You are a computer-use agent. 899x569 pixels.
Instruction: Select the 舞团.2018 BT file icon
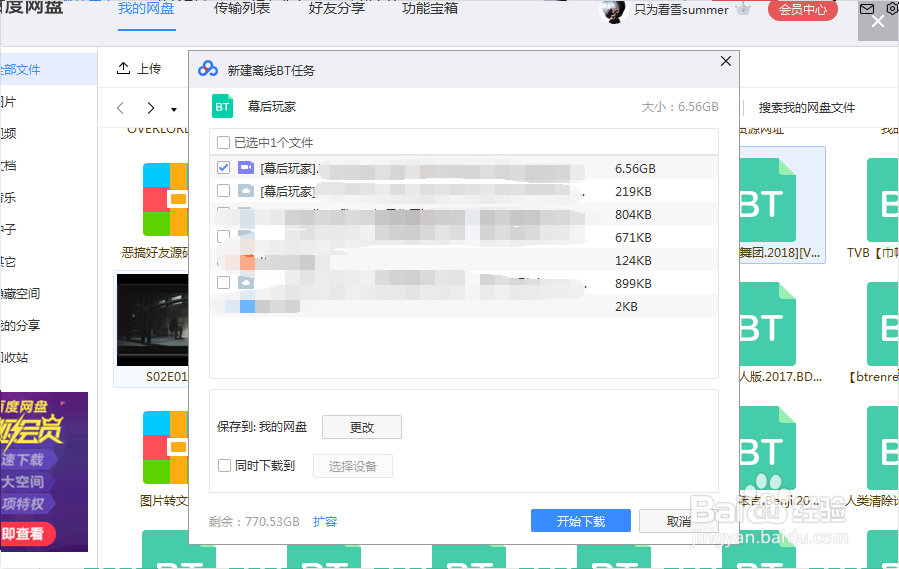tap(767, 200)
